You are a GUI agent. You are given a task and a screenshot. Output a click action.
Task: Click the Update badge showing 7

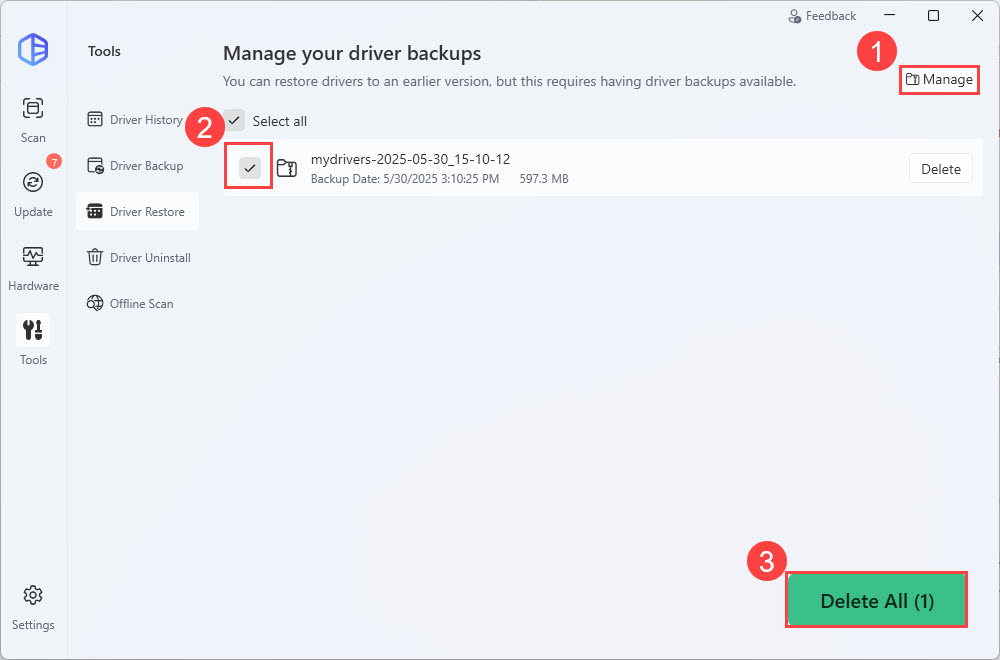54,161
